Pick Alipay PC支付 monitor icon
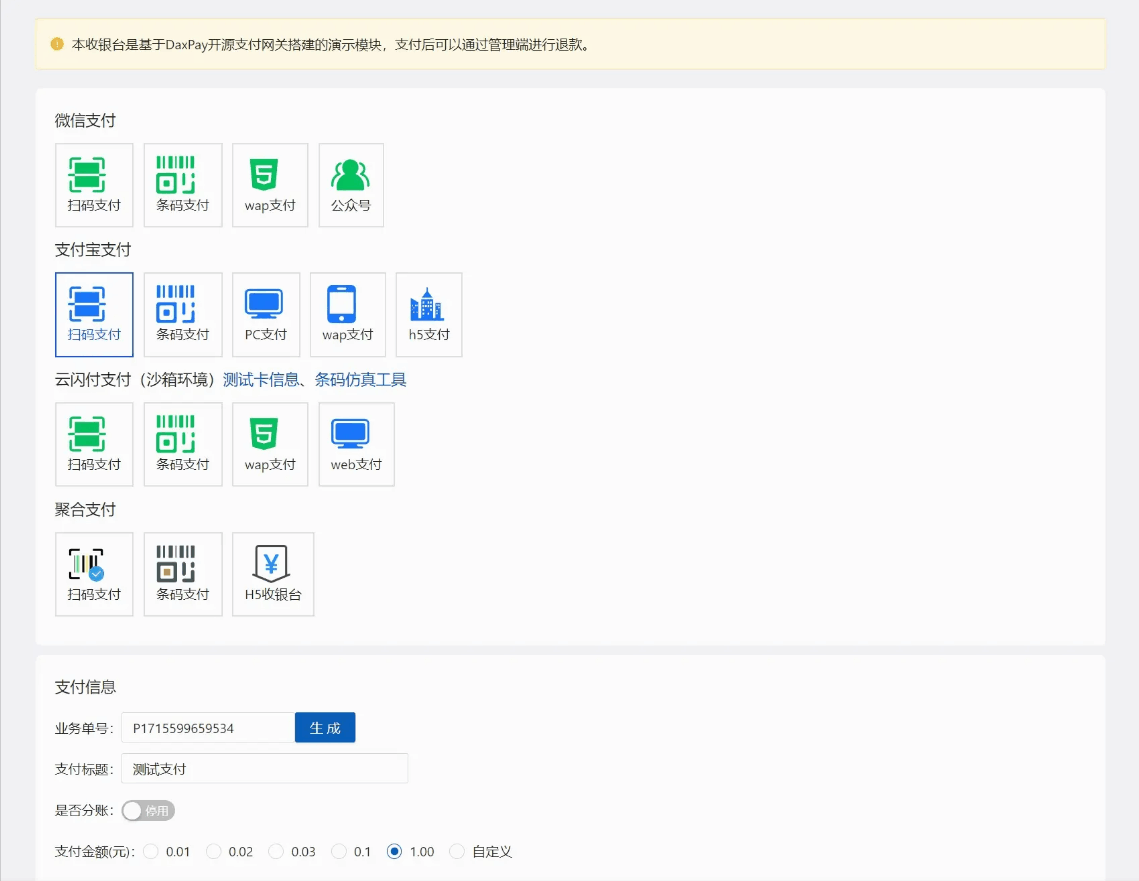Screen dimensions: 1139x881 [x=265, y=314]
